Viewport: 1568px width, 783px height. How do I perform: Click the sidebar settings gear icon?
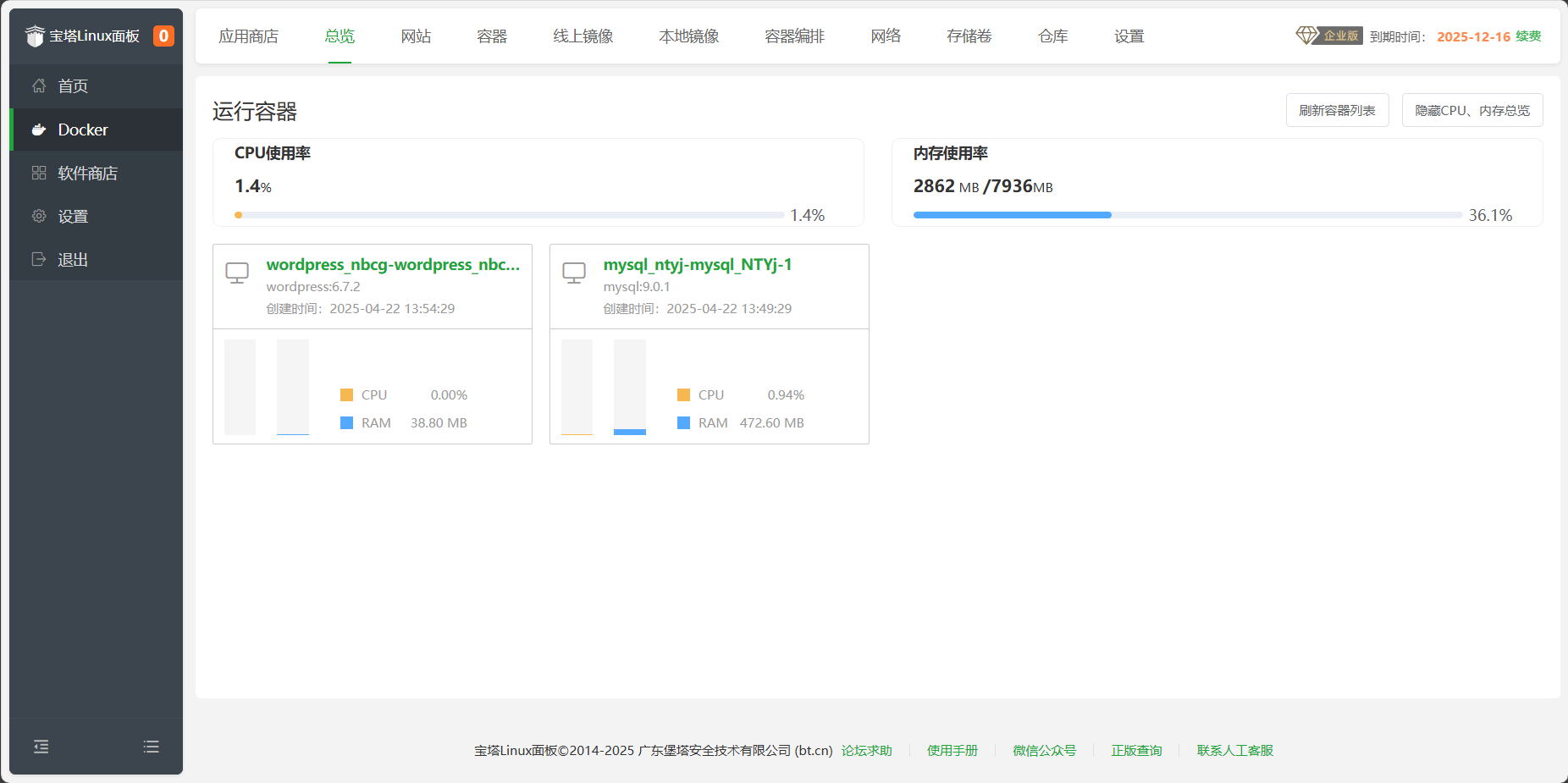[x=39, y=216]
